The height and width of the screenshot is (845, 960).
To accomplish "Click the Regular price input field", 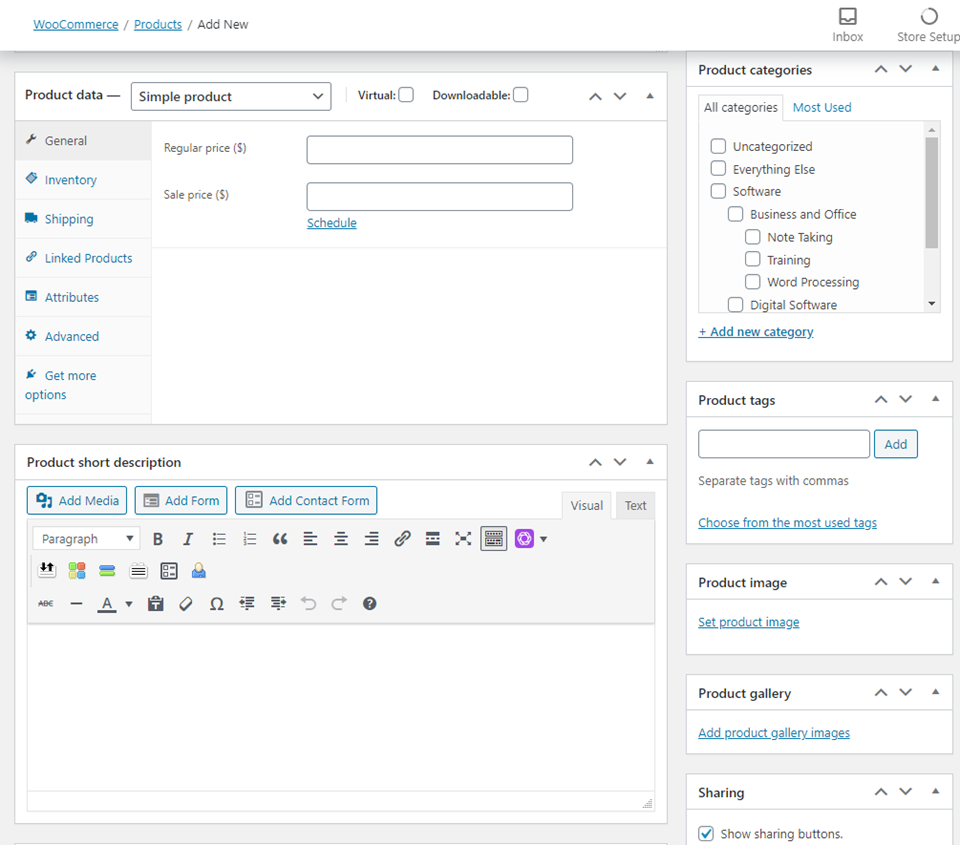I will pyautogui.click(x=440, y=150).
